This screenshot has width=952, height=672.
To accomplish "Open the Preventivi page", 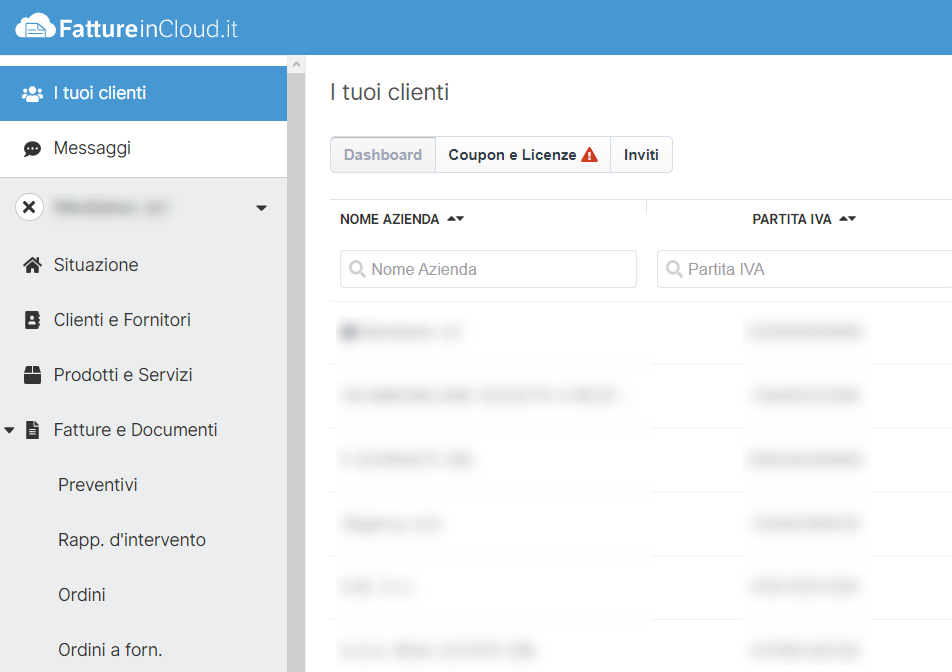I will [x=97, y=484].
